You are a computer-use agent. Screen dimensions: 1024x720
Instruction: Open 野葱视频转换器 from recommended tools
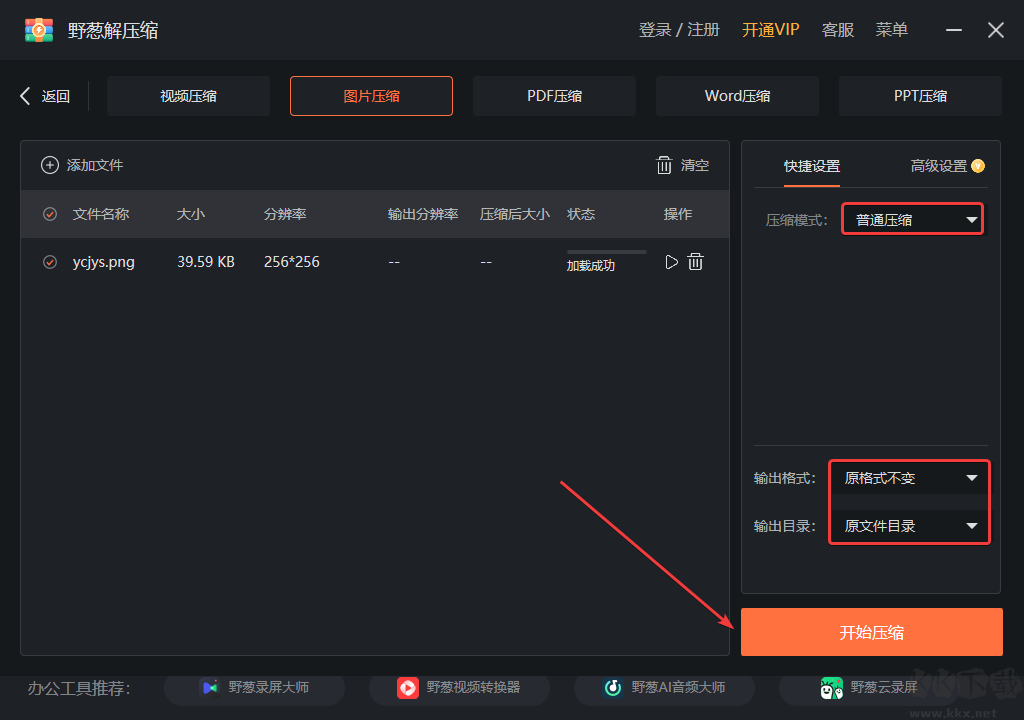(x=459, y=687)
